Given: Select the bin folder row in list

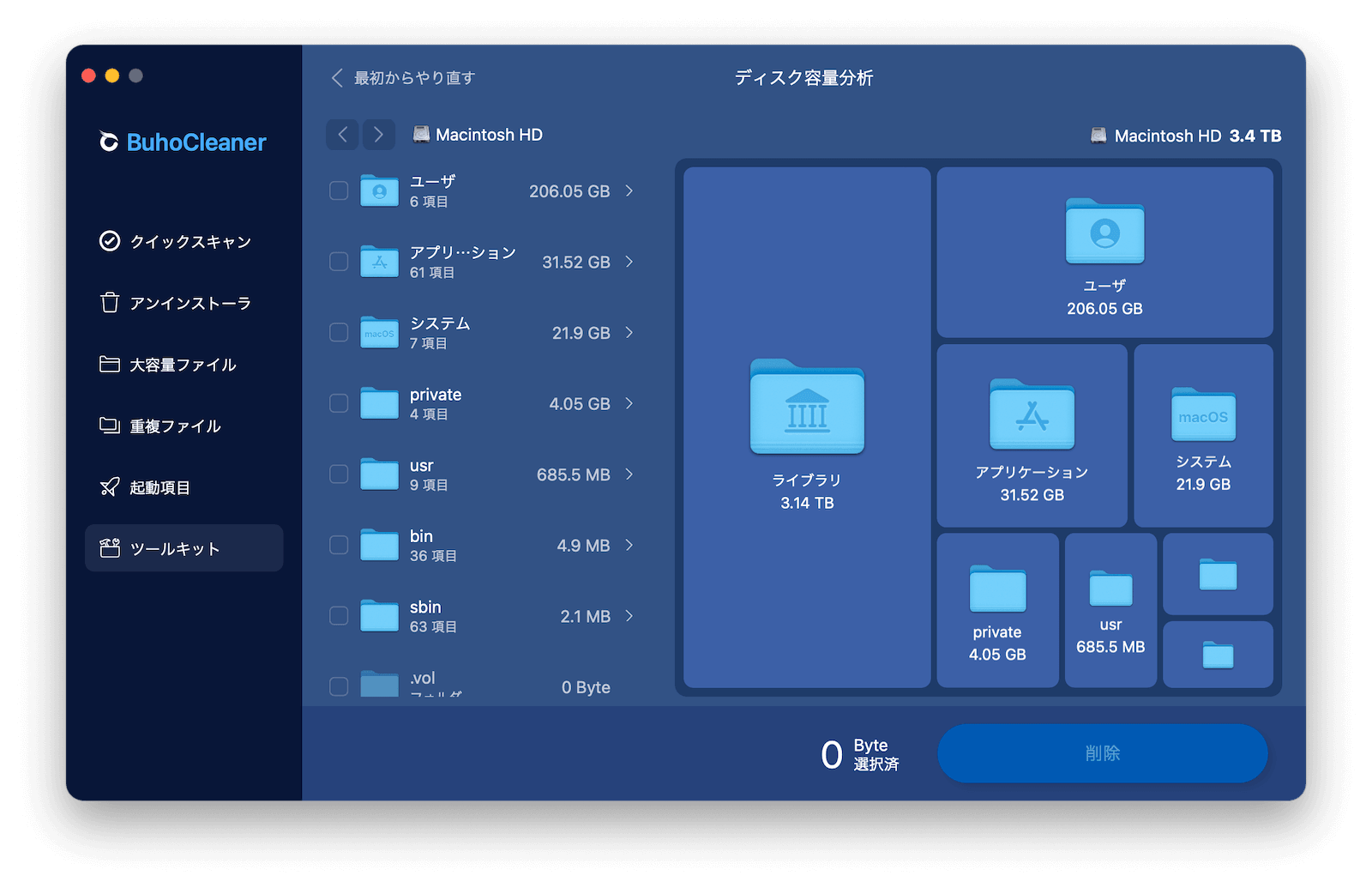Looking at the screenshot, I should coord(480,546).
